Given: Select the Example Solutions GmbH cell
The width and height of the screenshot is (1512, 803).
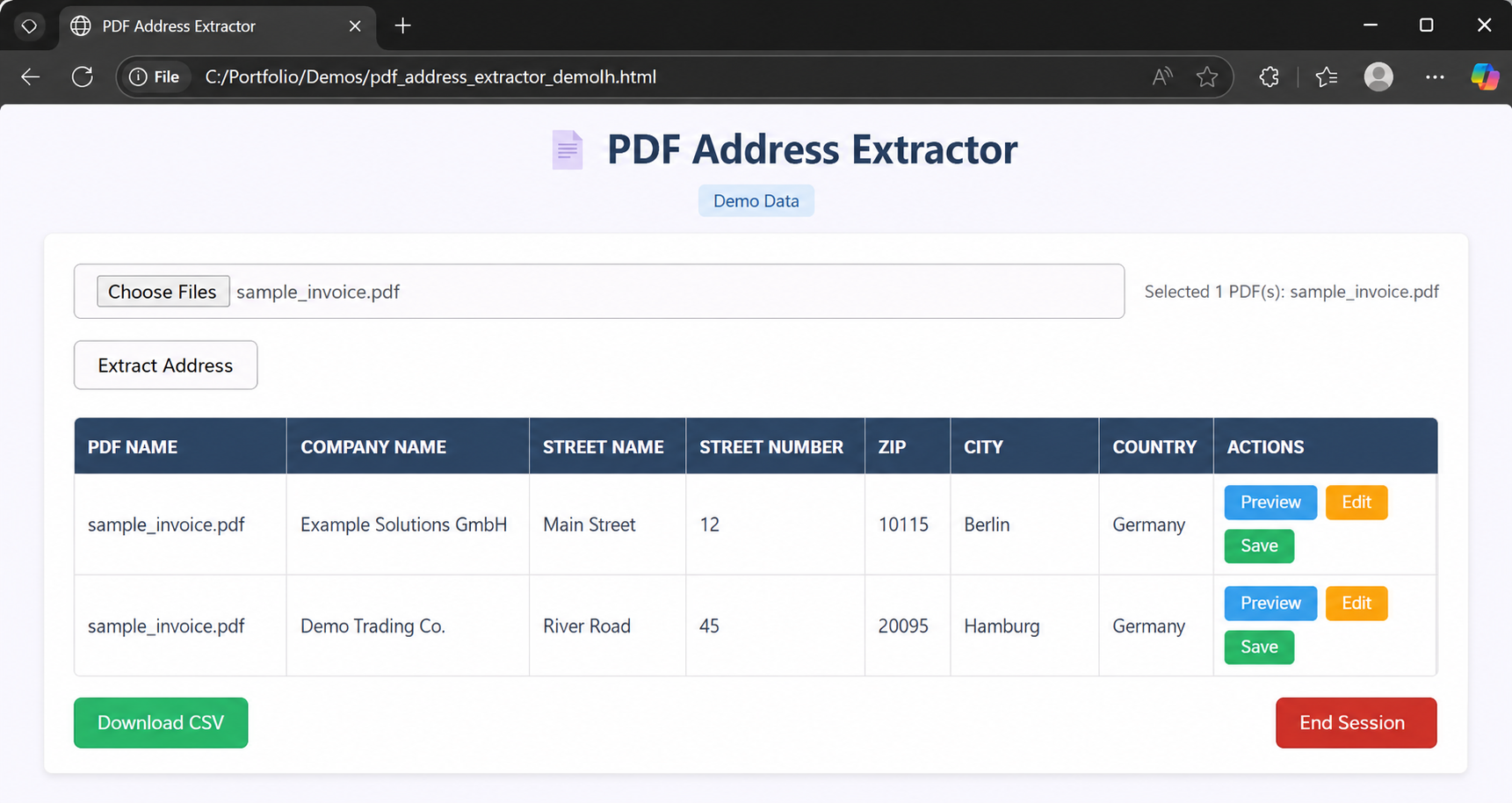Looking at the screenshot, I should [x=408, y=524].
